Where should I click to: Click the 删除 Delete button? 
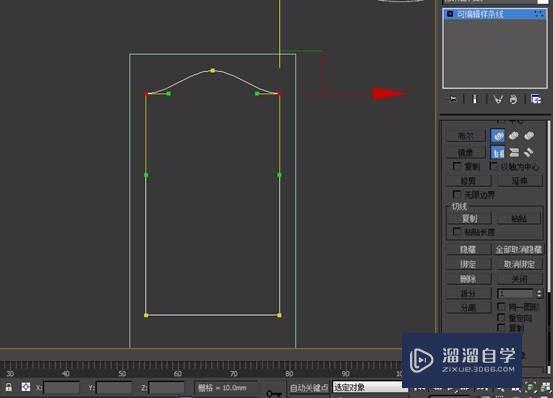coord(468,279)
